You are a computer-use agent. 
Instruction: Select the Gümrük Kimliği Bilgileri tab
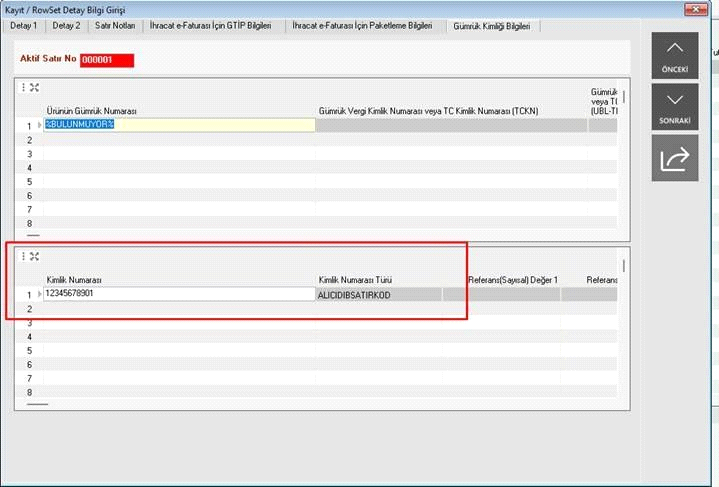point(493,25)
